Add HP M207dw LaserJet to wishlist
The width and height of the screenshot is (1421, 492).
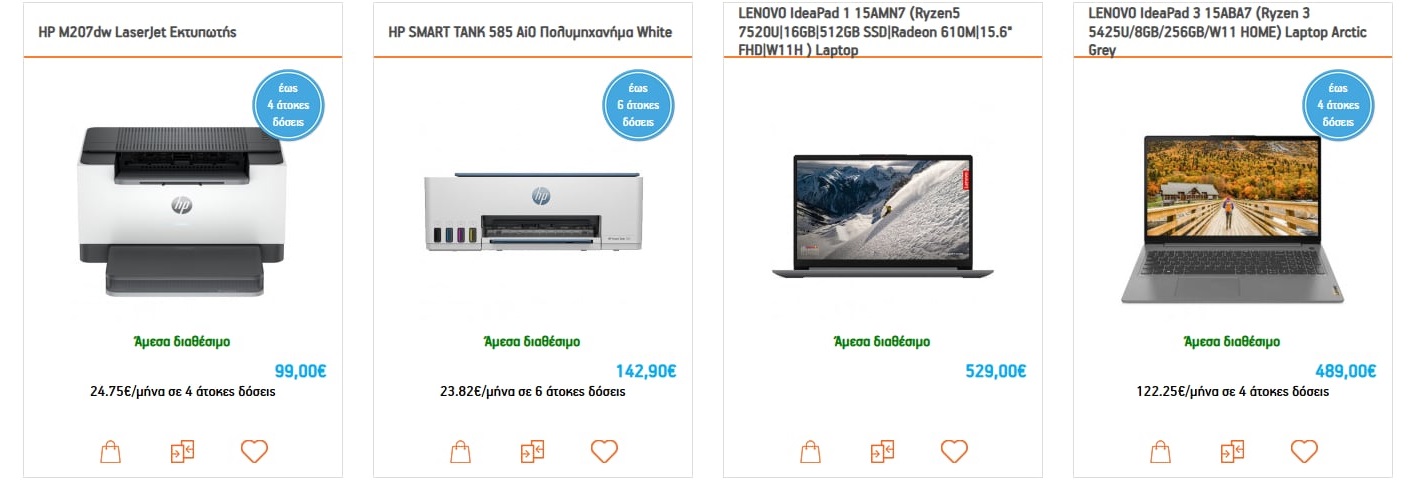254,451
